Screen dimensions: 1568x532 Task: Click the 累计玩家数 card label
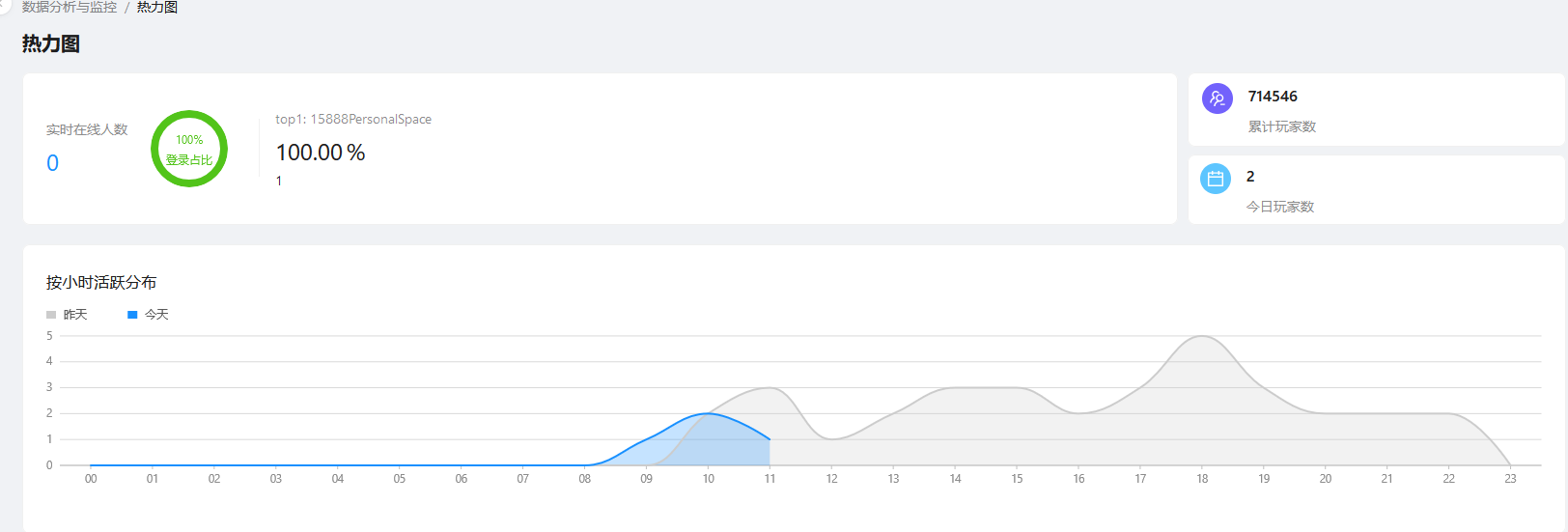1281,126
